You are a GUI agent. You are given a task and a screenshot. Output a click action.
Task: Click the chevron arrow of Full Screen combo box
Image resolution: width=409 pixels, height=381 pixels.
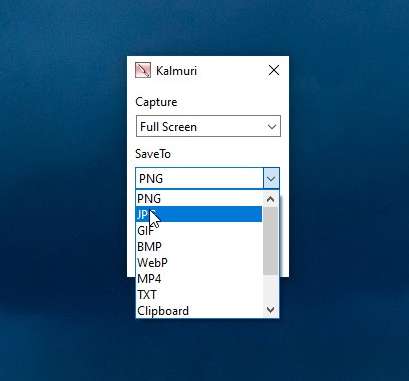[272, 127]
